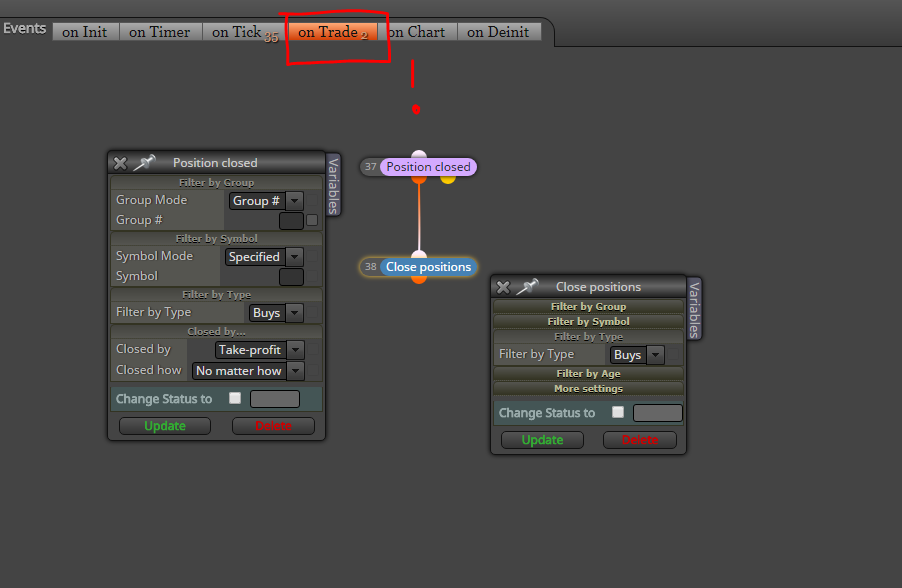Click Delete in Close positions panel

[x=640, y=440]
